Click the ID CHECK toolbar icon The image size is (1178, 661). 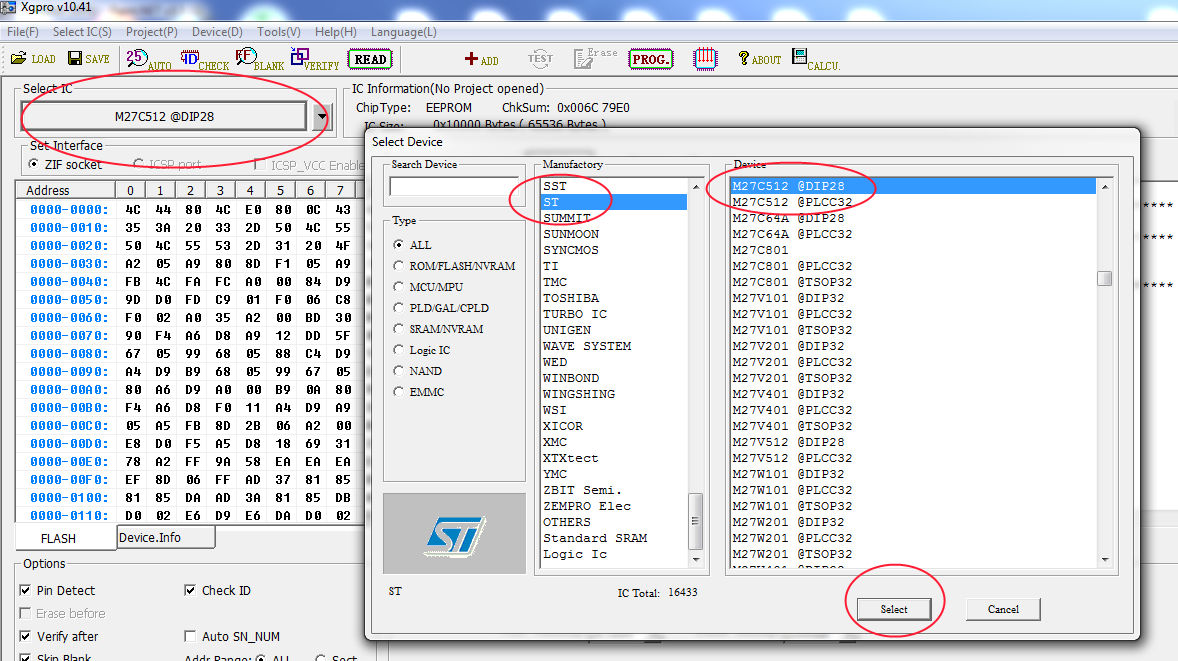[x=204, y=59]
